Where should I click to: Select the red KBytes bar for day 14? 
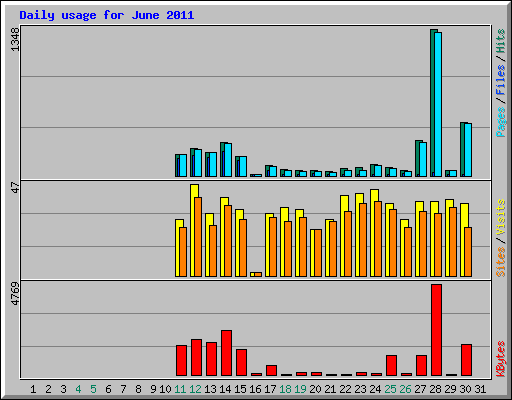coord(226,353)
